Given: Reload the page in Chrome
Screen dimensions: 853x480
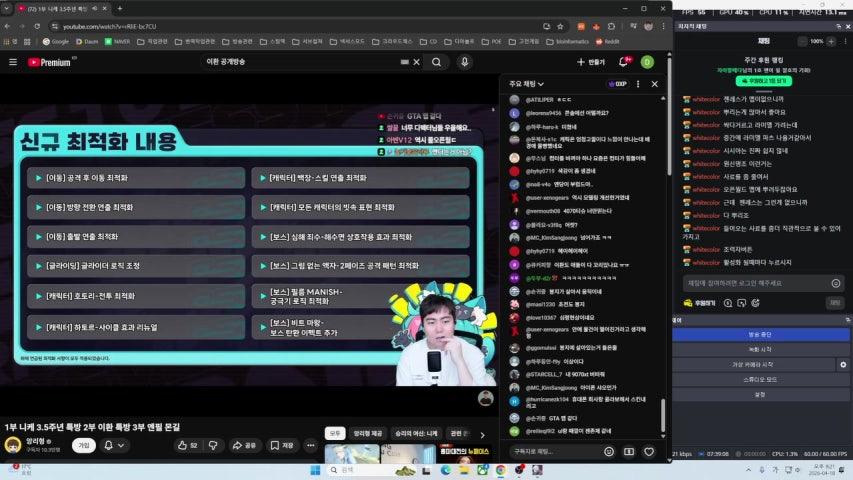Looking at the screenshot, I should 37,26.
